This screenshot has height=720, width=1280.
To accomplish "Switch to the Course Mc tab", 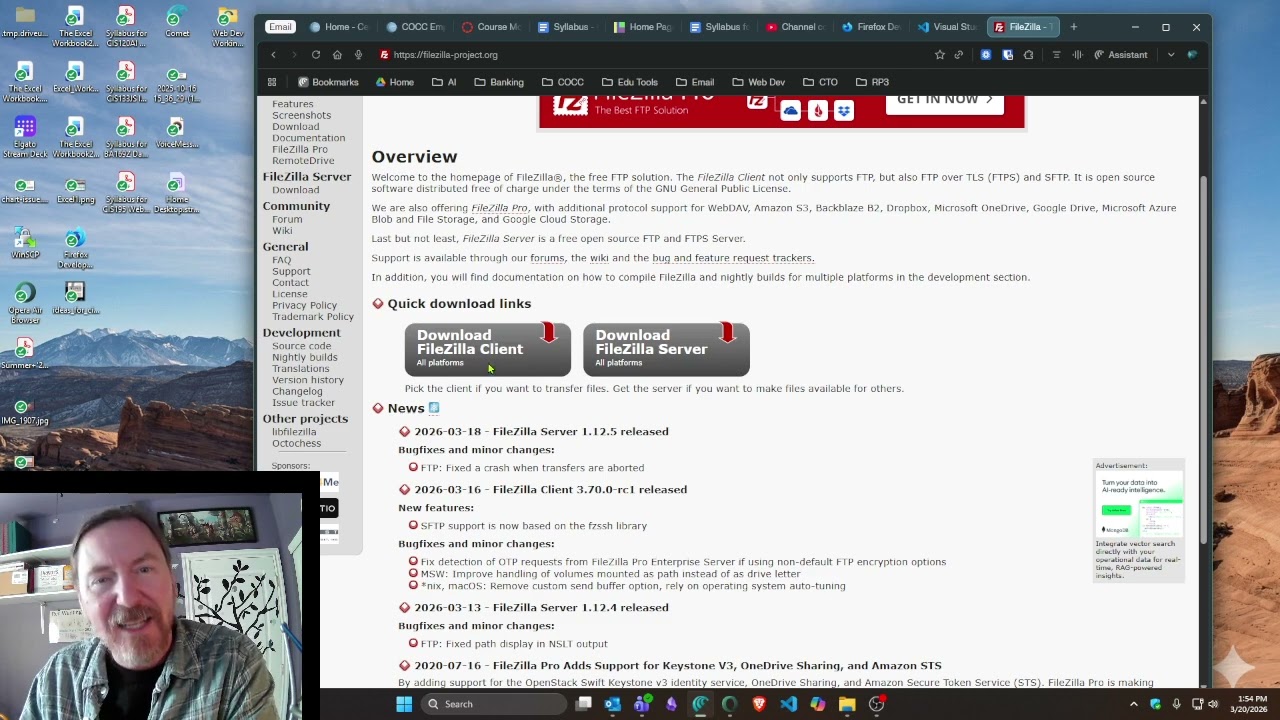I will click(x=492, y=27).
